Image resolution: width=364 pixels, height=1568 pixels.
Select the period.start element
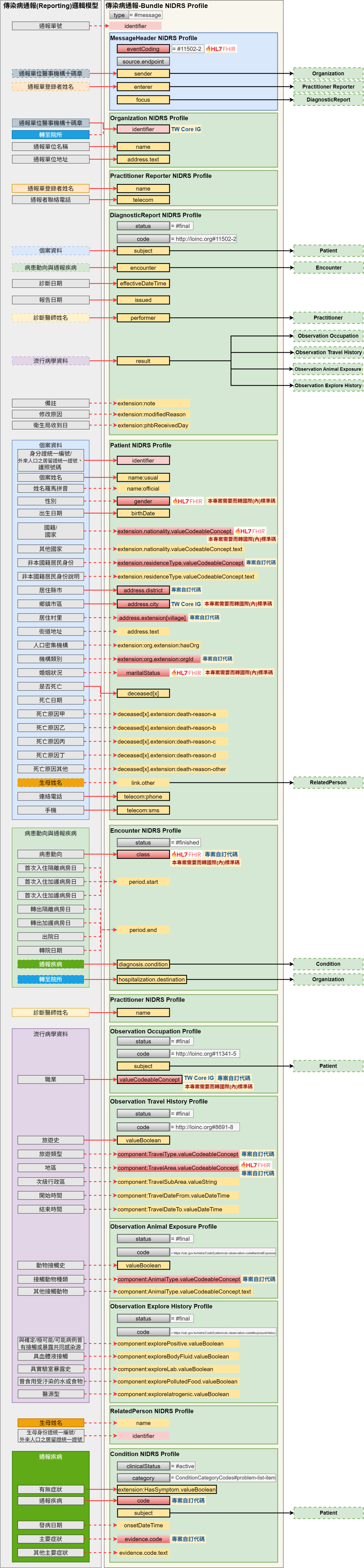[143, 882]
